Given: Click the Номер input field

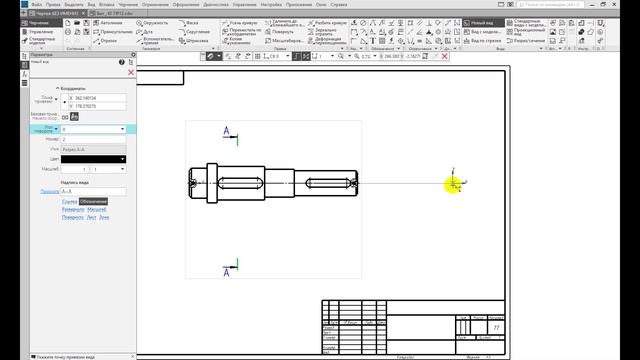Looking at the screenshot, I should click(93, 139).
